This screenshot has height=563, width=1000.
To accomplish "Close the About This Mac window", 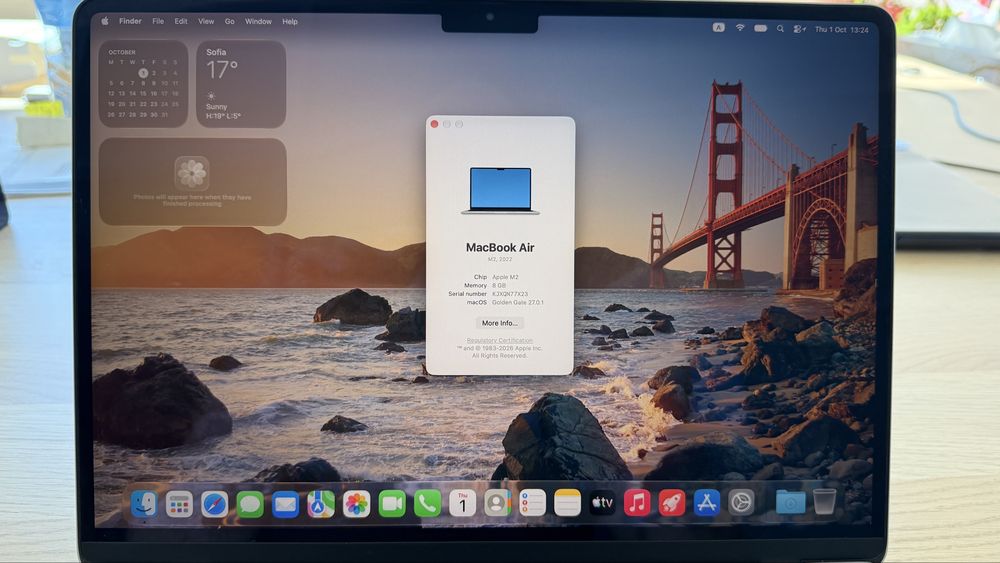I will [x=434, y=124].
